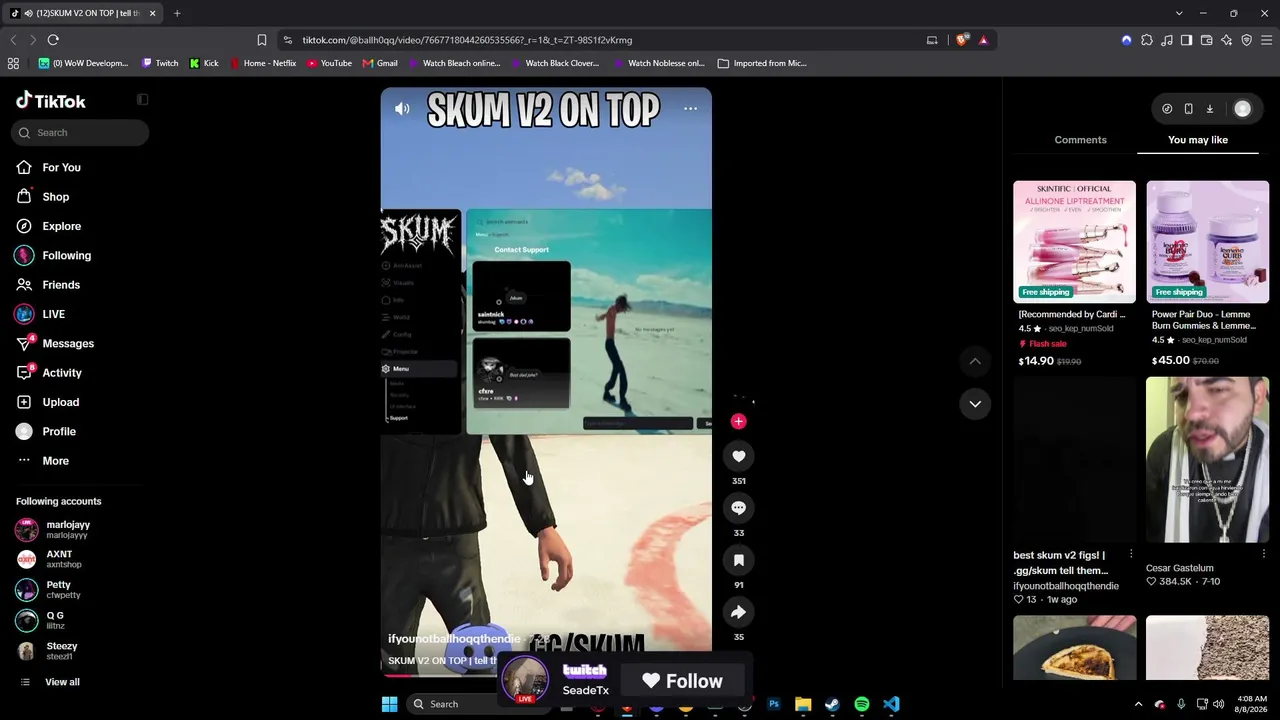This screenshot has width=1280, height=720.
Task: Like the video with the heart icon
Action: 739,456
